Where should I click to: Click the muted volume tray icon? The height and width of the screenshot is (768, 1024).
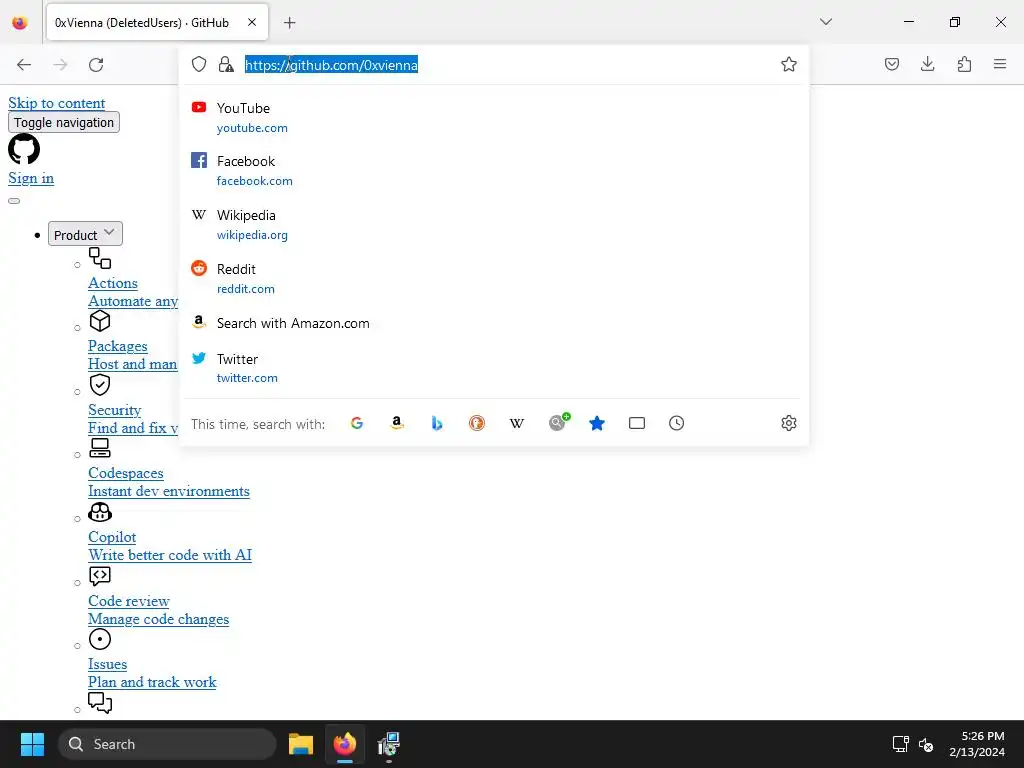click(926, 744)
